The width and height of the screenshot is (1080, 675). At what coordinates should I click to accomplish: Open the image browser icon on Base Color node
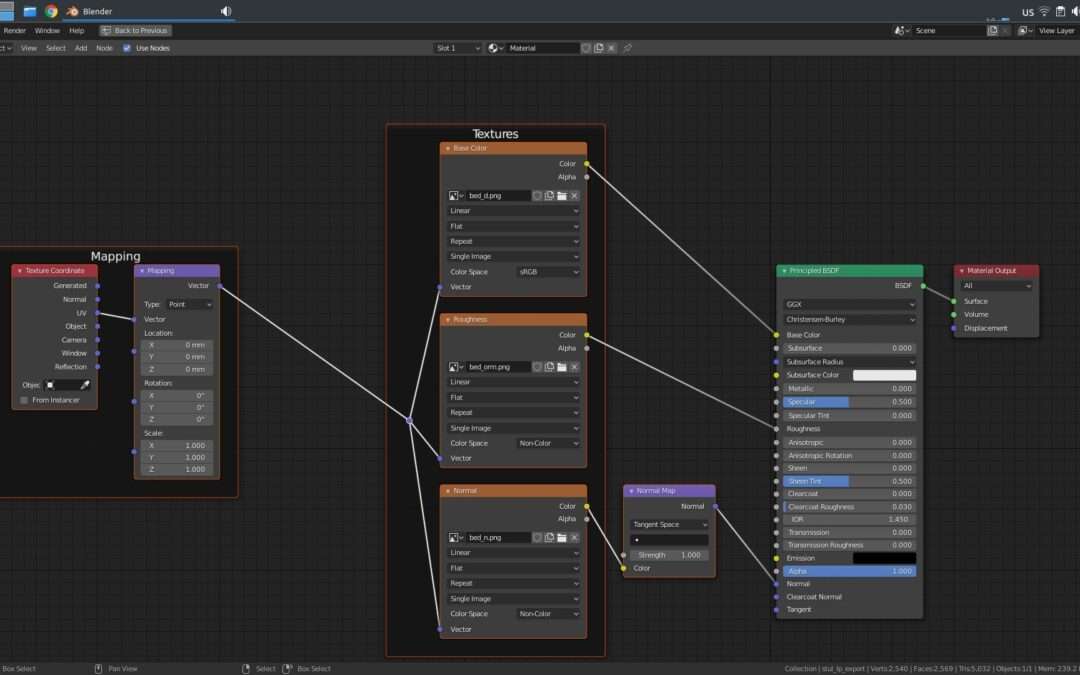(452, 195)
